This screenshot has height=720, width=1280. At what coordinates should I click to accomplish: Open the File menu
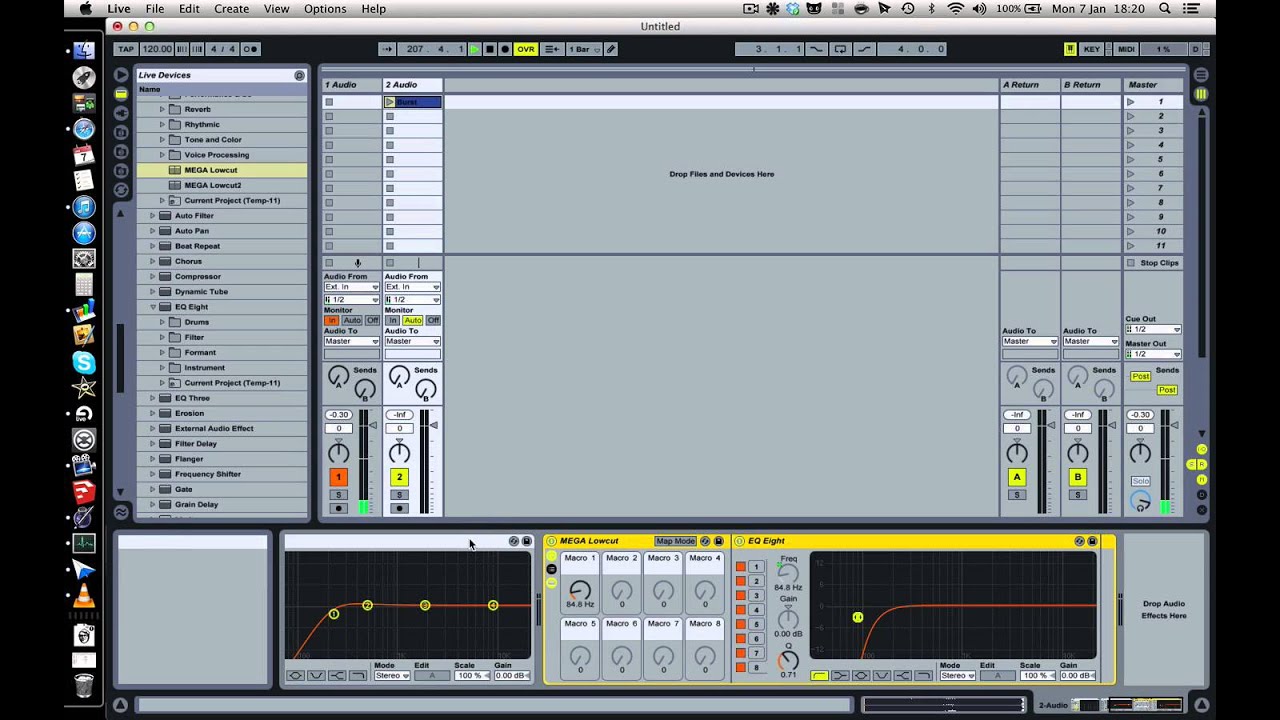click(x=155, y=9)
